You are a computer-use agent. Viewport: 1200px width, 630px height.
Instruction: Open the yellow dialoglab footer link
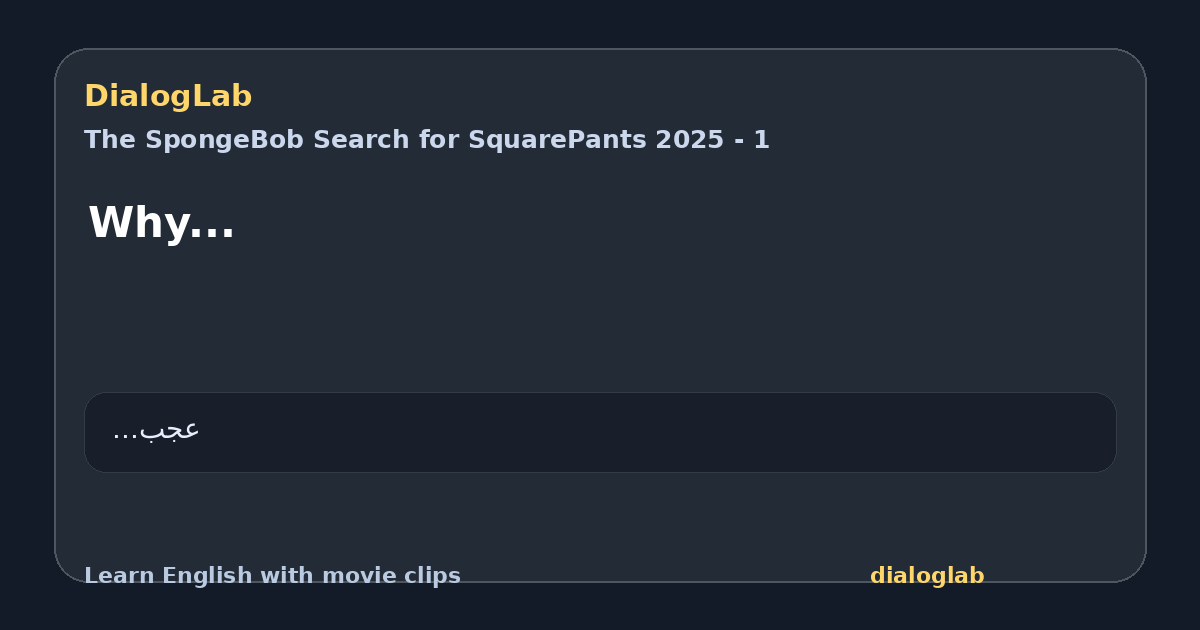pos(927,576)
